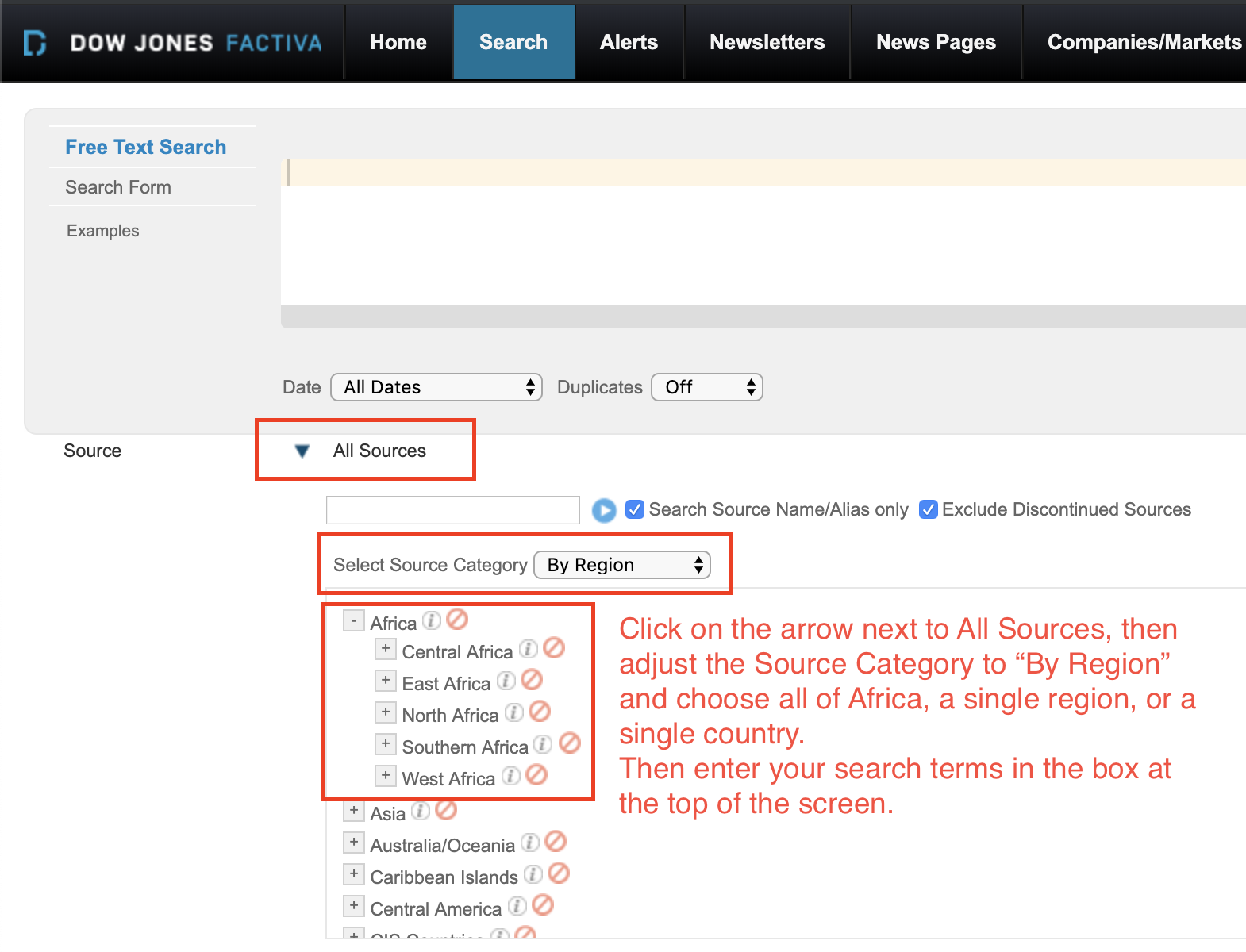Open Select Source Category dropdown By Region
The height and width of the screenshot is (952, 1246).
click(x=622, y=565)
